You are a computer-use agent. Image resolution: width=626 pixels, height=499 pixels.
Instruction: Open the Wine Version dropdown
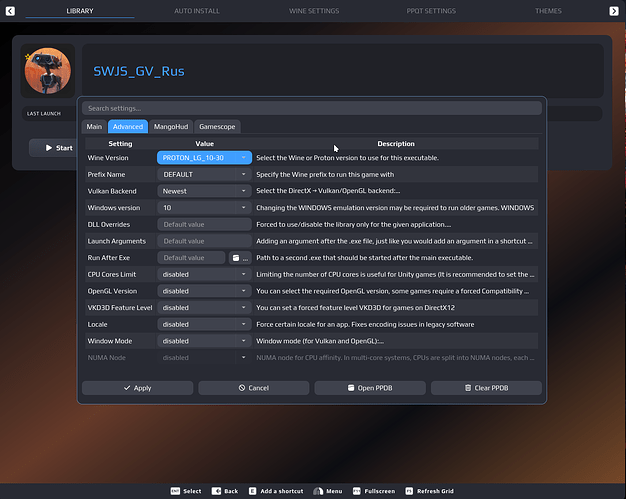(204, 158)
